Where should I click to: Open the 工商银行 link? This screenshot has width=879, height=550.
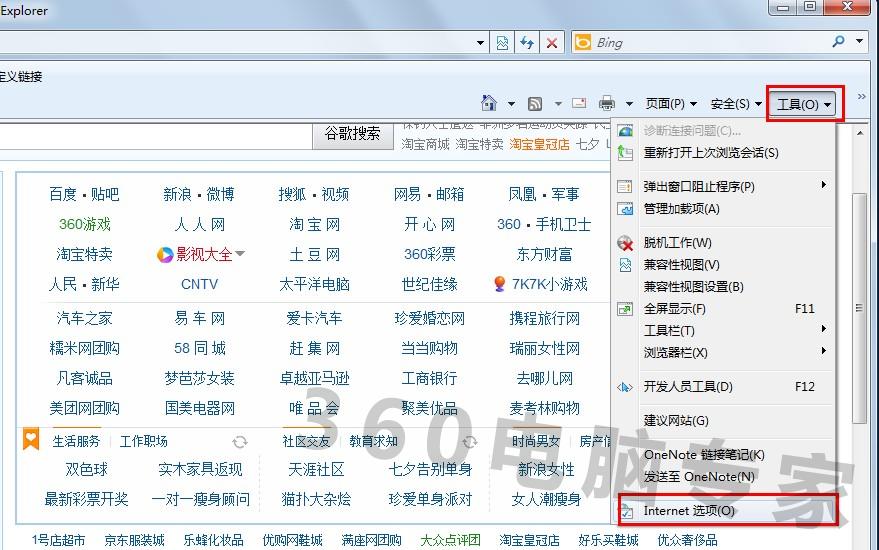point(429,378)
